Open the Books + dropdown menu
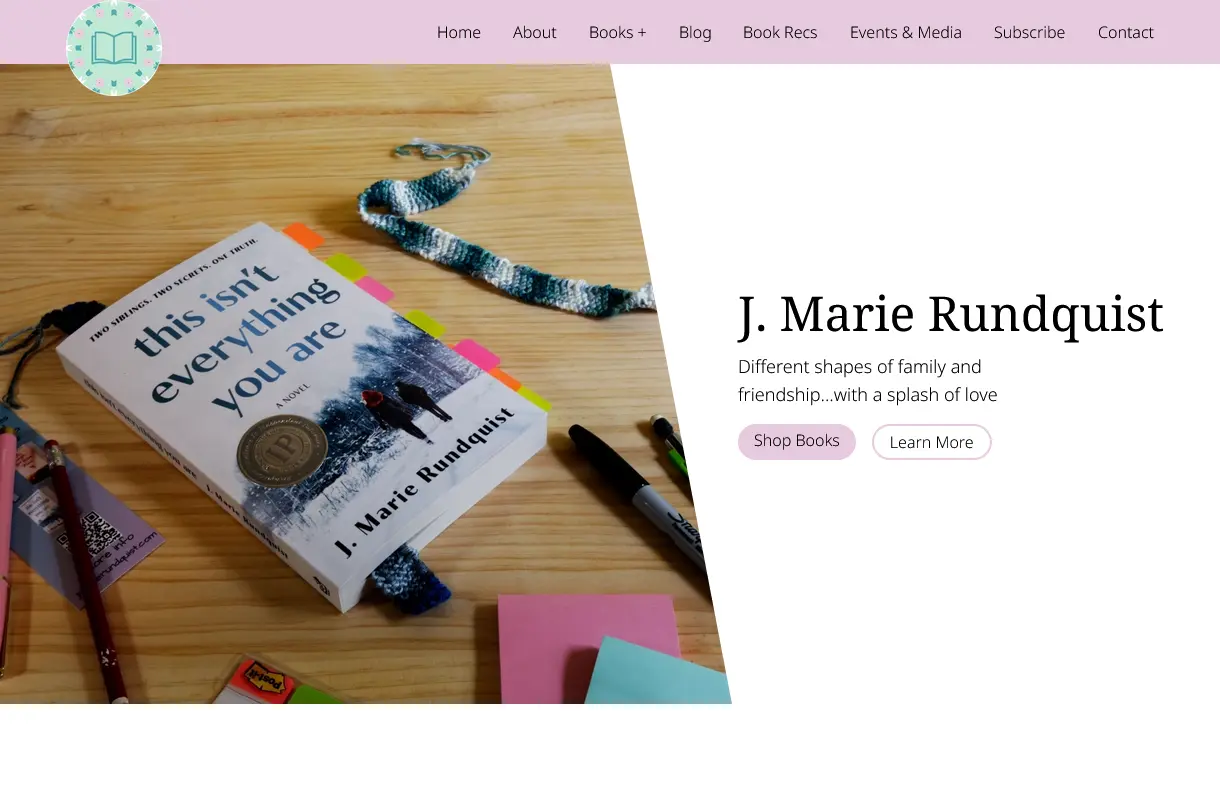Image resolution: width=1220 pixels, height=800 pixels. click(617, 32)
